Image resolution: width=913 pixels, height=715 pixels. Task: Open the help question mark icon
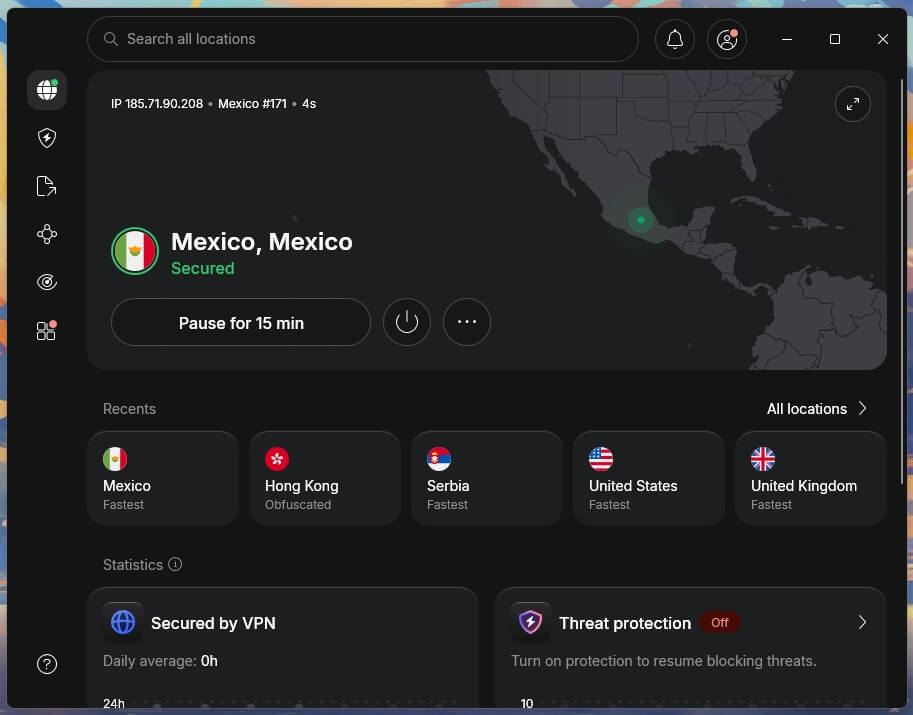click(x=47, y=664)
